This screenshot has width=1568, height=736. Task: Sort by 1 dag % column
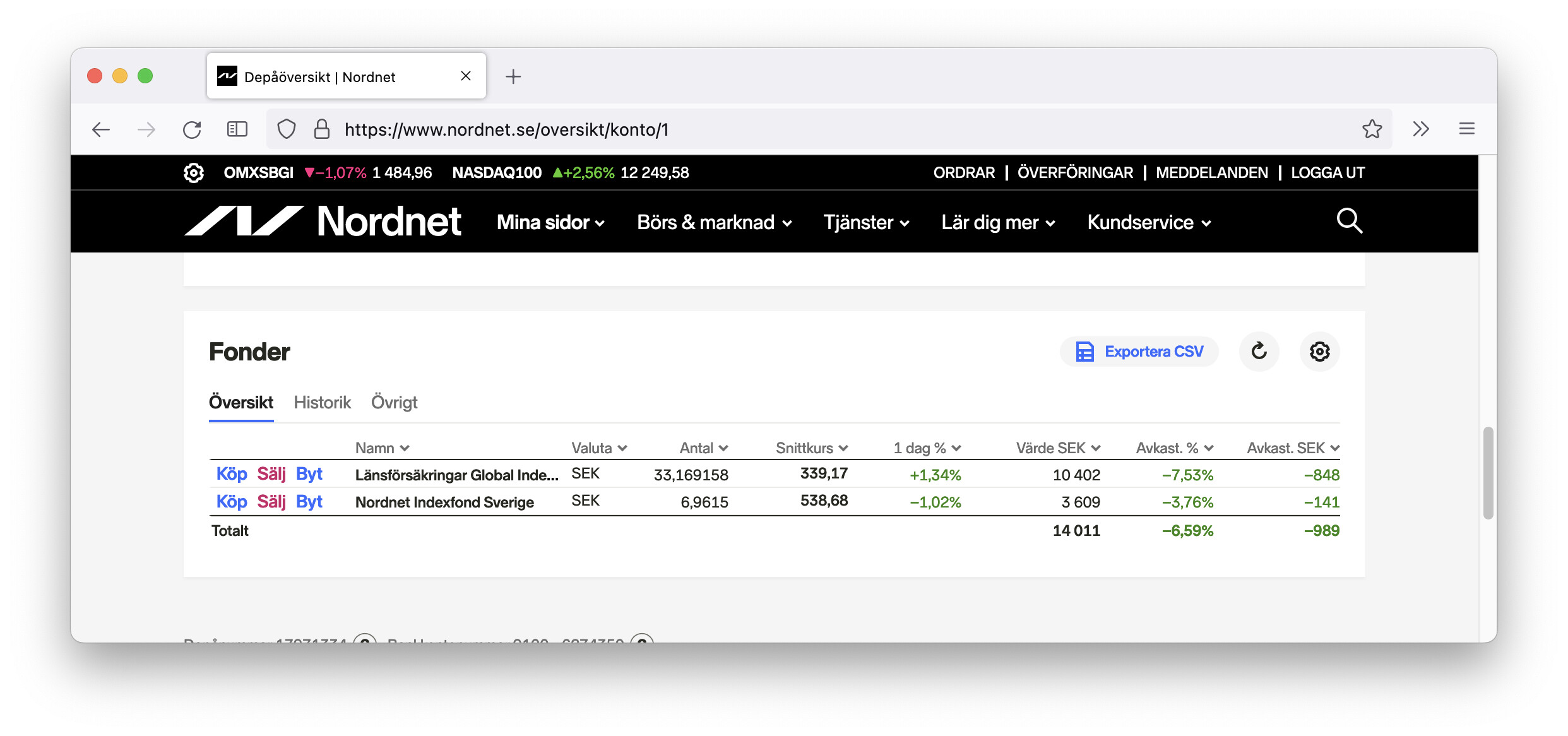pyautogui.click(x=927, y=448)
